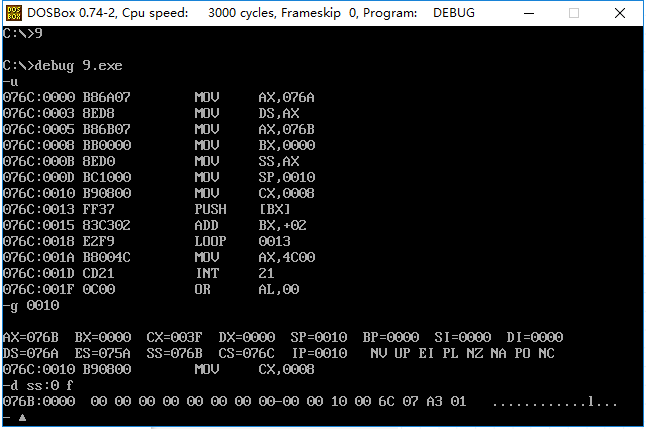Viewport: 646px width, 429px height.
Task: Click the BP=0000 register value
Action: click(x=391, y=338)
